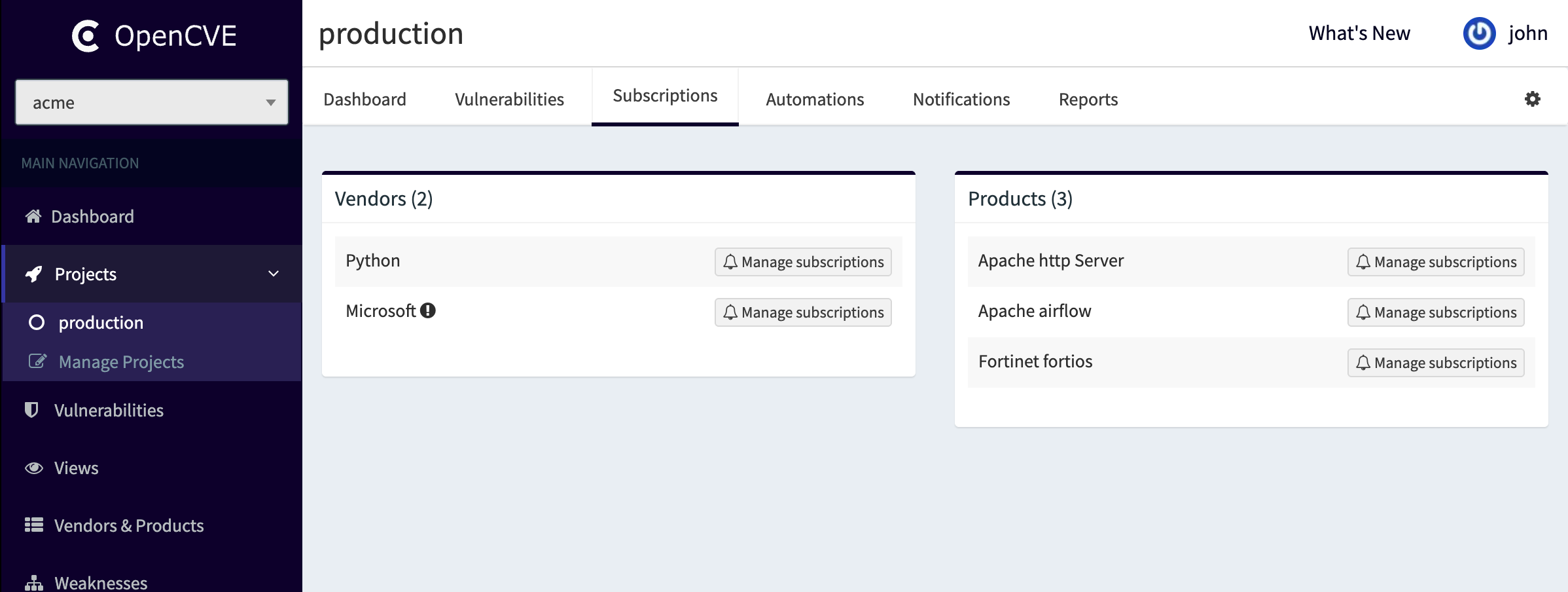Open project settings gear icon
The image size is (1568, 592).
click(1533, 99)
